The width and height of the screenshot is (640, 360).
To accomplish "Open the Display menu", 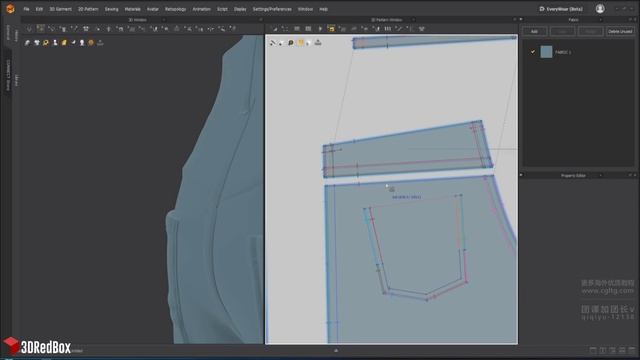I will pos(240,9).
